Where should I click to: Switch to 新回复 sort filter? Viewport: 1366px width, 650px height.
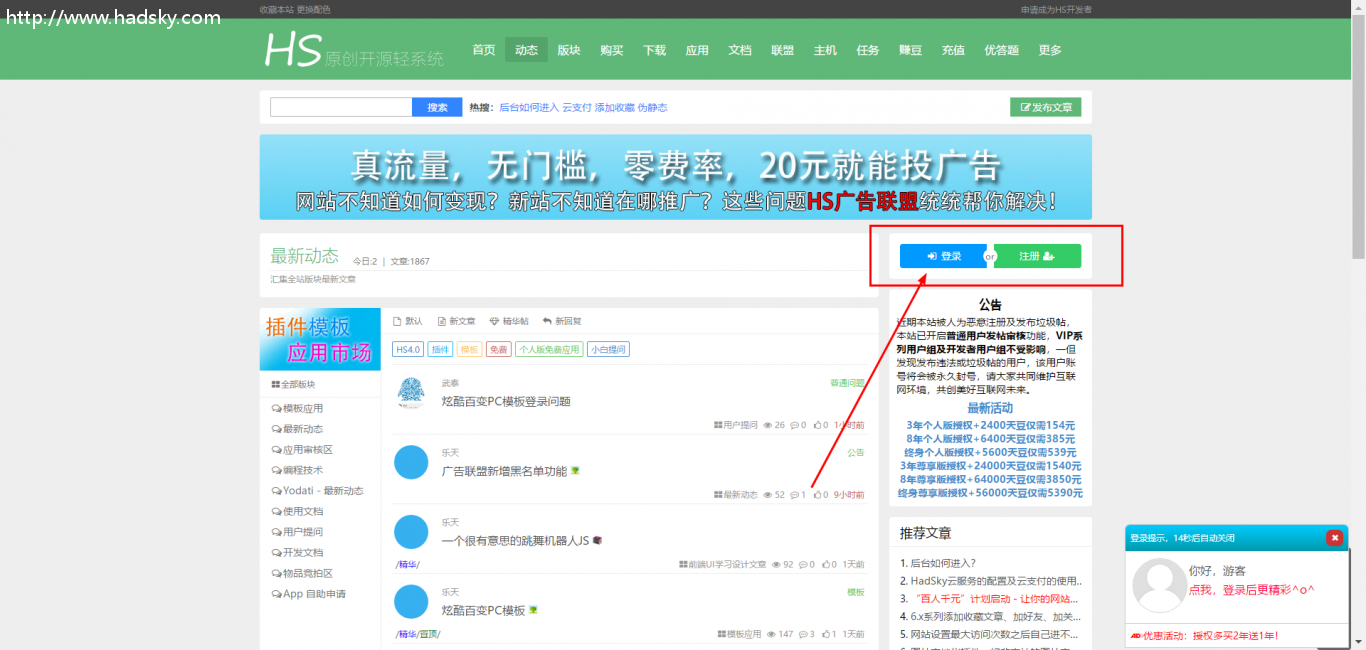(x=562, y=321)
